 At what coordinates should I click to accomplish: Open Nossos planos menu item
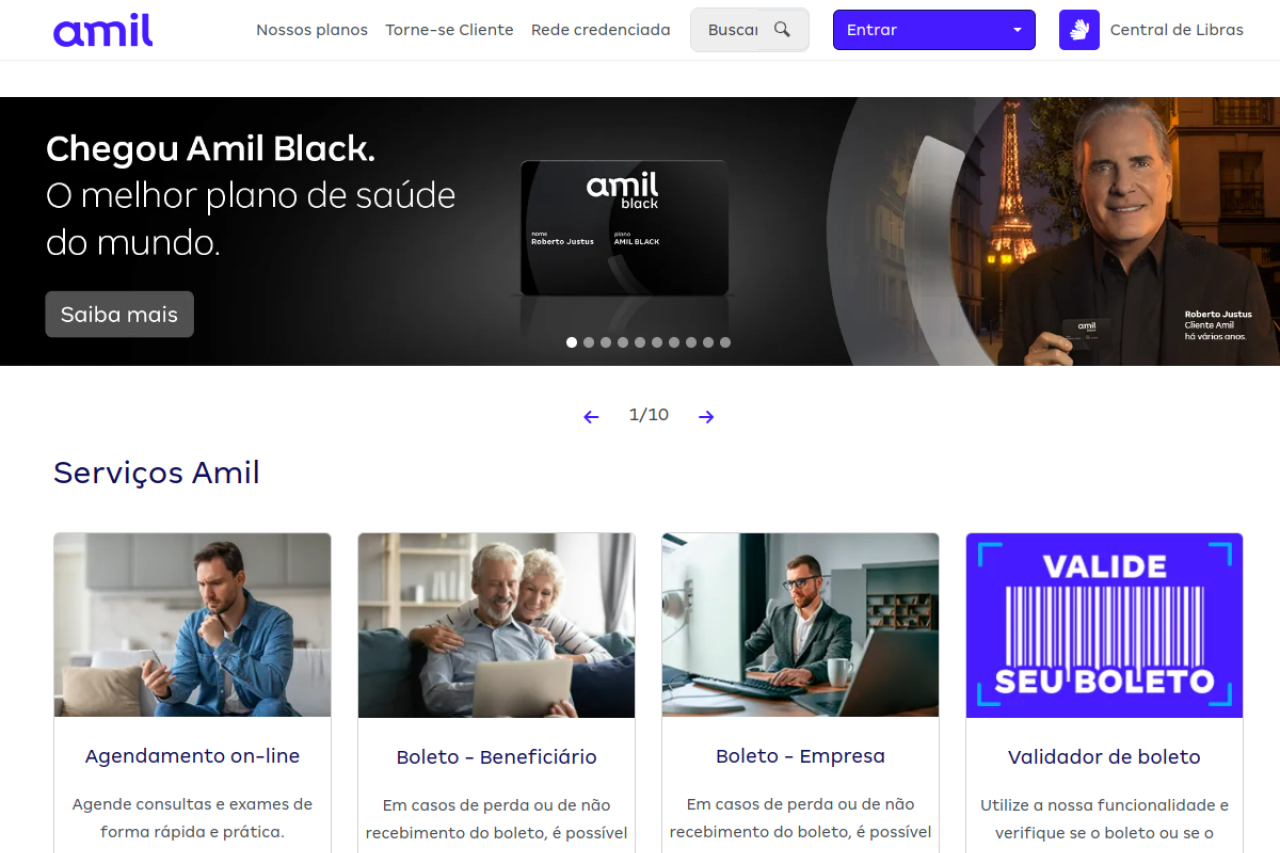pyautogui.click(x=312, y=30)
